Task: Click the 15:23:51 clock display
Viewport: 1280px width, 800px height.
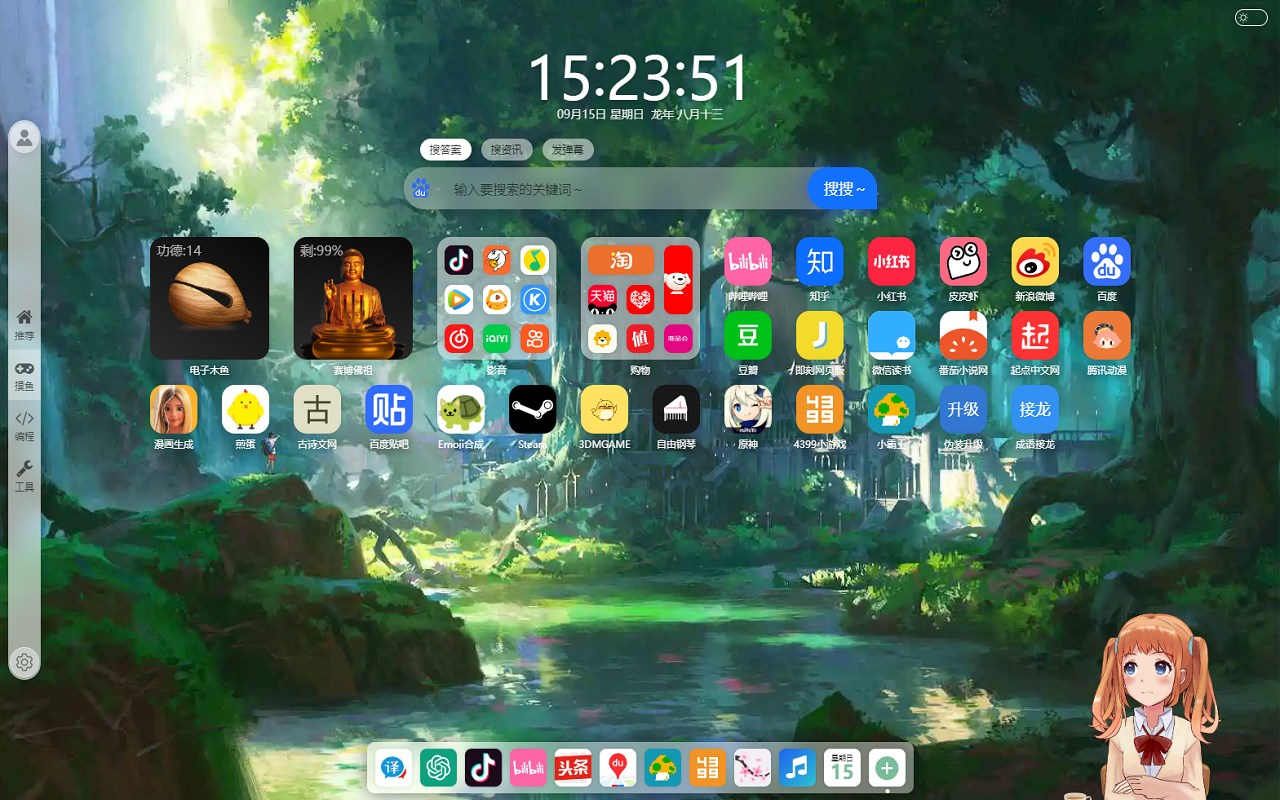Action: pos(638,77)
